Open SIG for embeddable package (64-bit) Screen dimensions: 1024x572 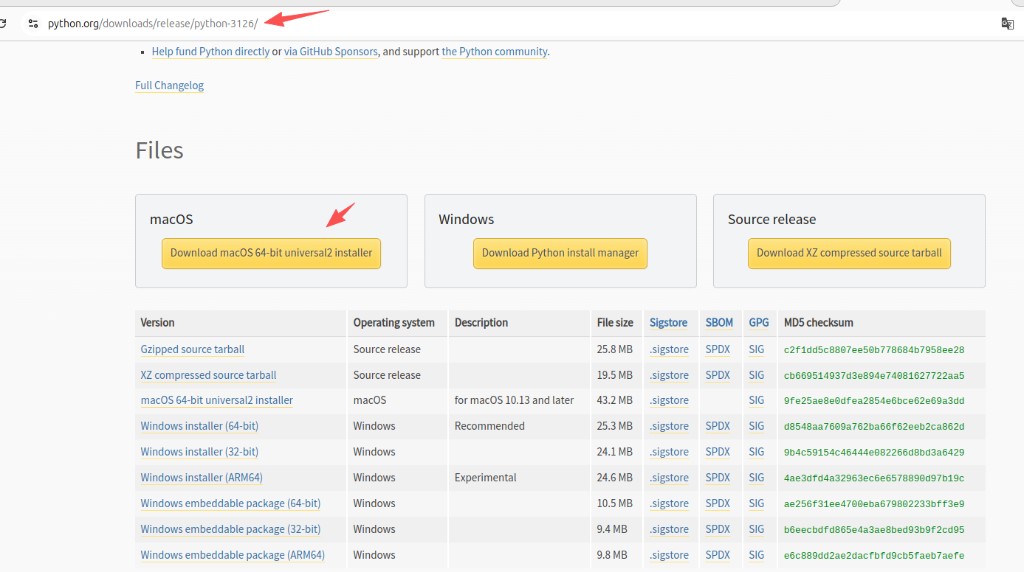coord(756,503)
